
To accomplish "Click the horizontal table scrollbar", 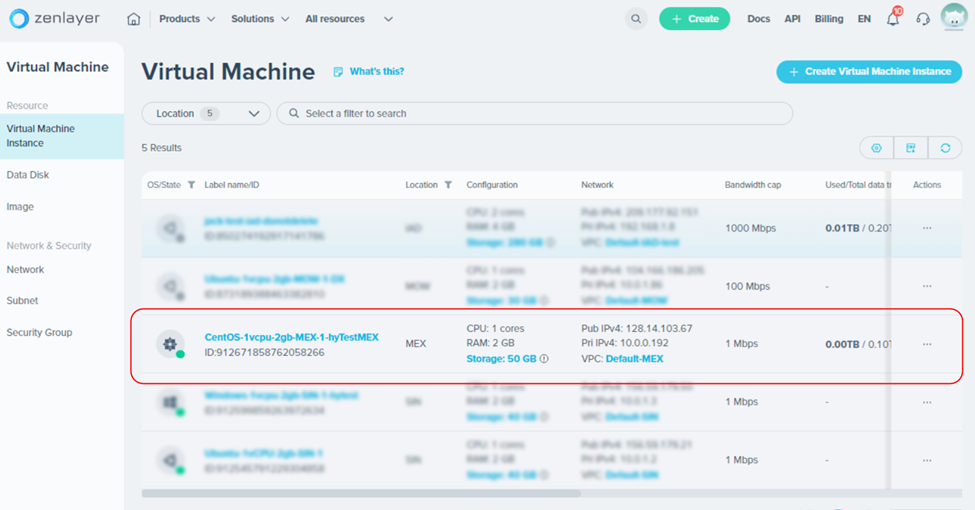I will [361, 493].
